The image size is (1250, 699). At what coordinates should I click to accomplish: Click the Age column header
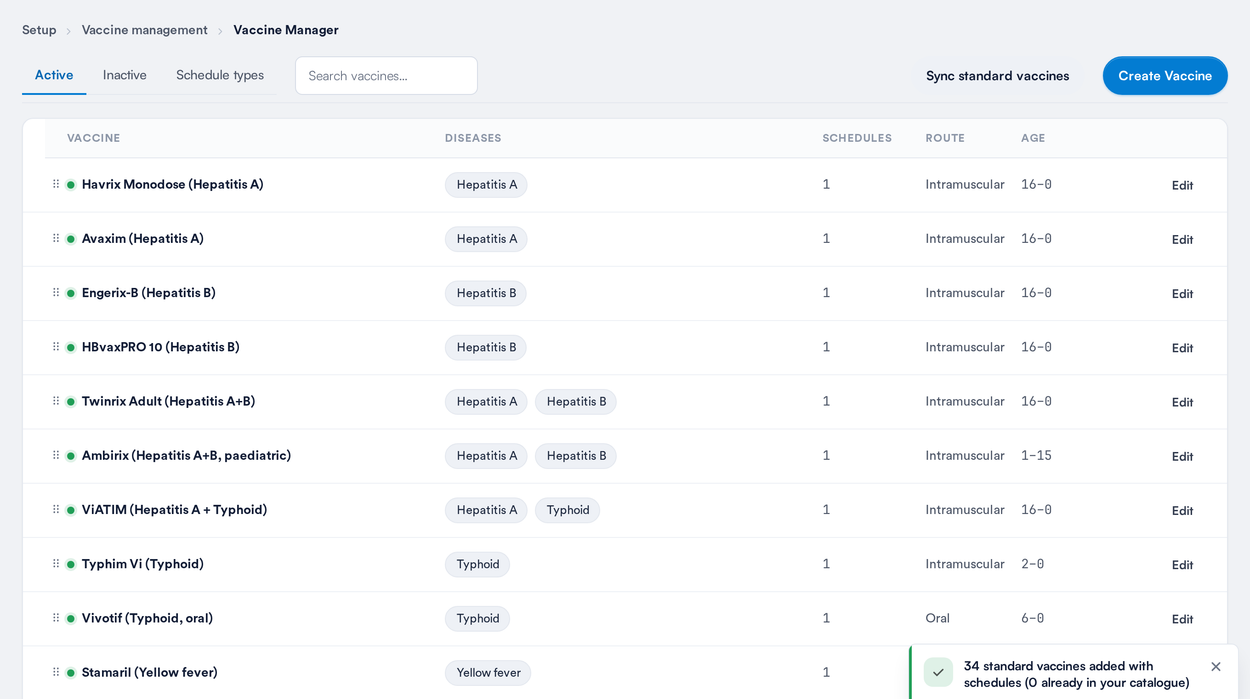[1033, 138]
